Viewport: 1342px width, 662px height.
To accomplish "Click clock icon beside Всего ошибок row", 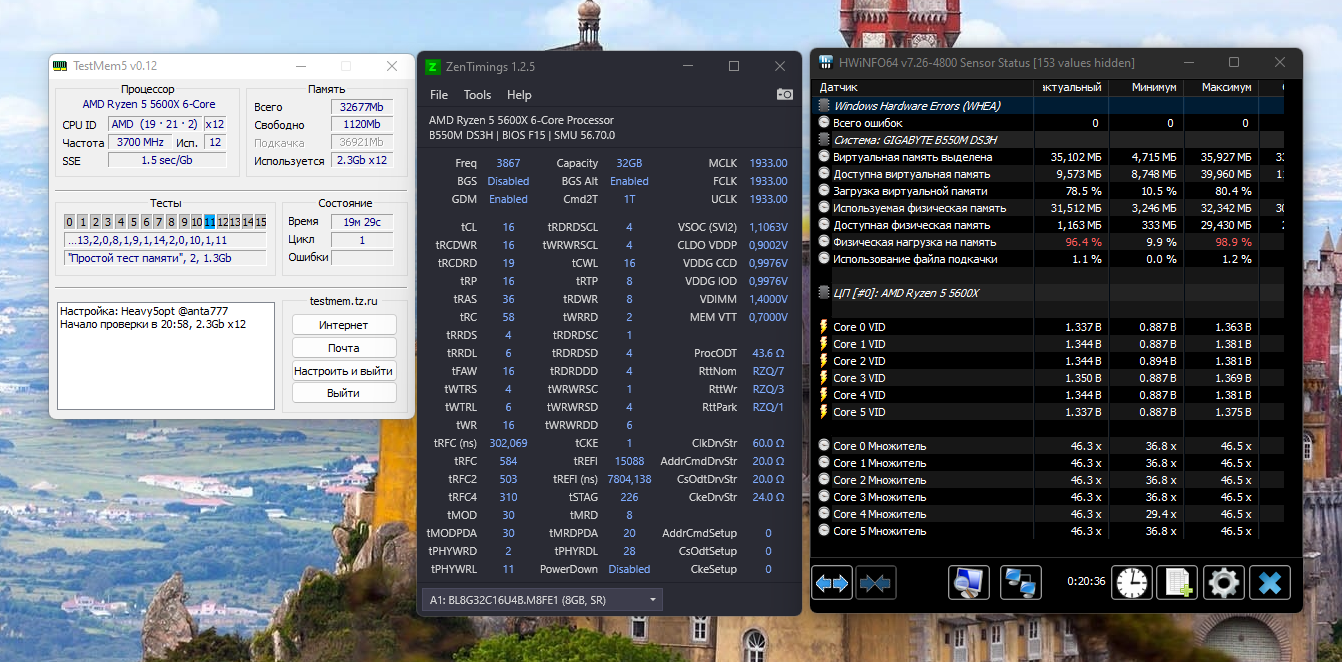I will (x=824, y=123).
